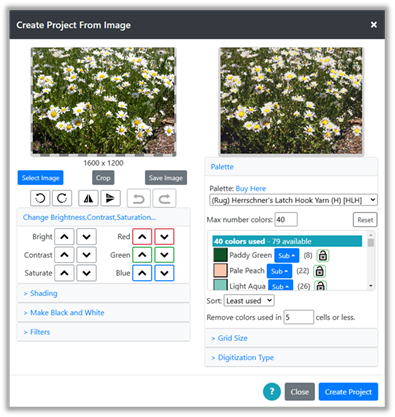Image resolution: width=395 pixels, height=417 pixels.
Task: Open Sub dropdown for Pale Peach
Action: 279,271
